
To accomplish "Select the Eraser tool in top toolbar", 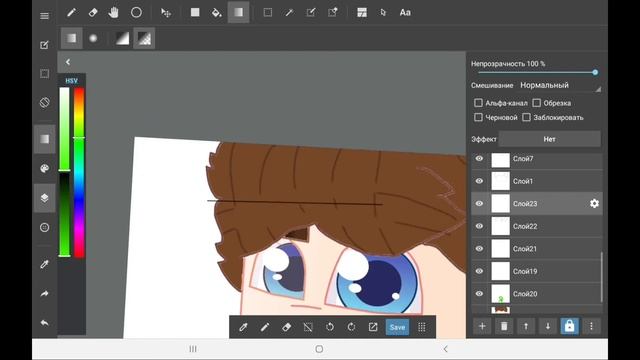I will click(x=93, y=13).
